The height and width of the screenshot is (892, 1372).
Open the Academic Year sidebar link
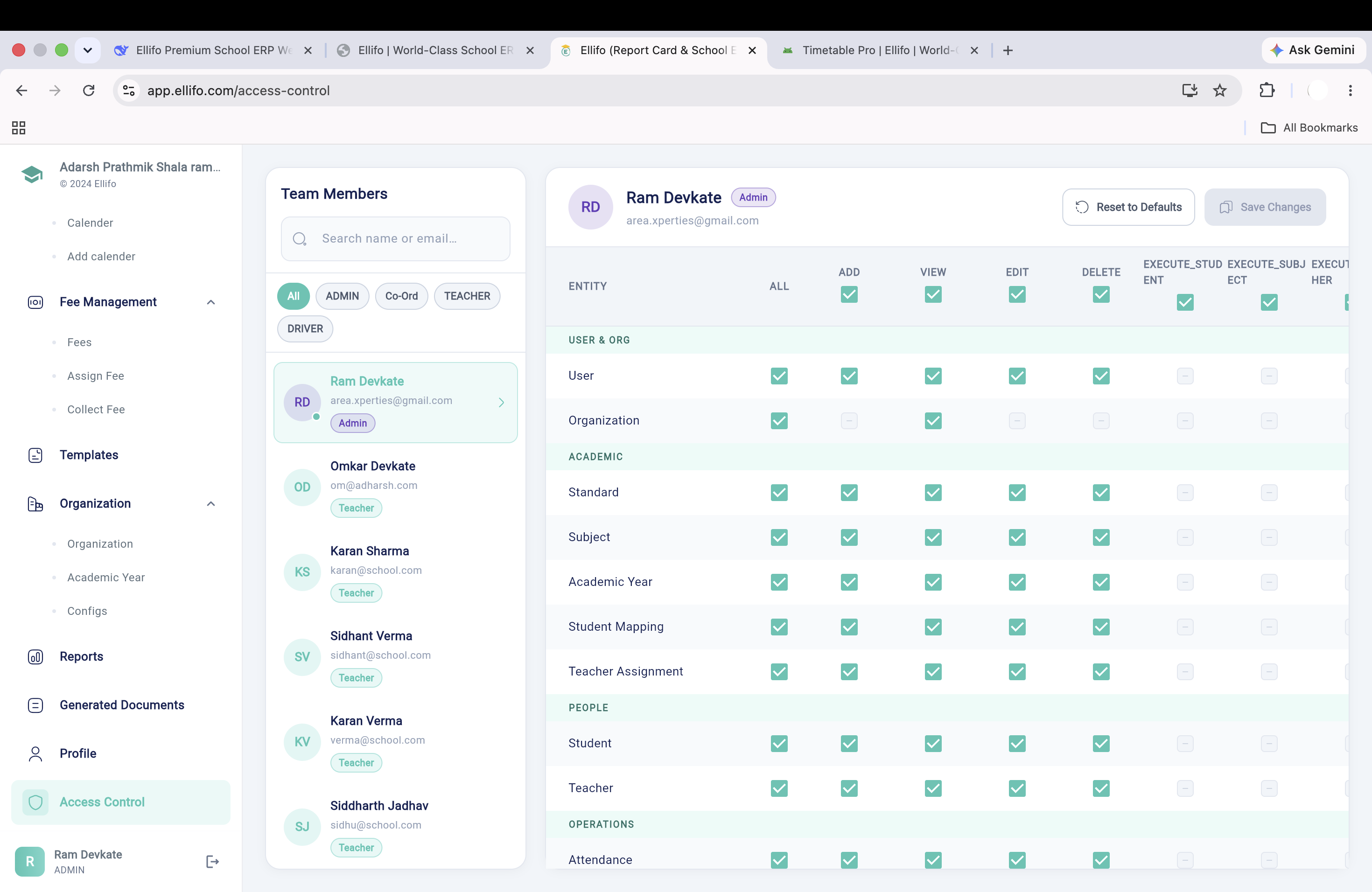pyautogui.click(x=106, y=578)
